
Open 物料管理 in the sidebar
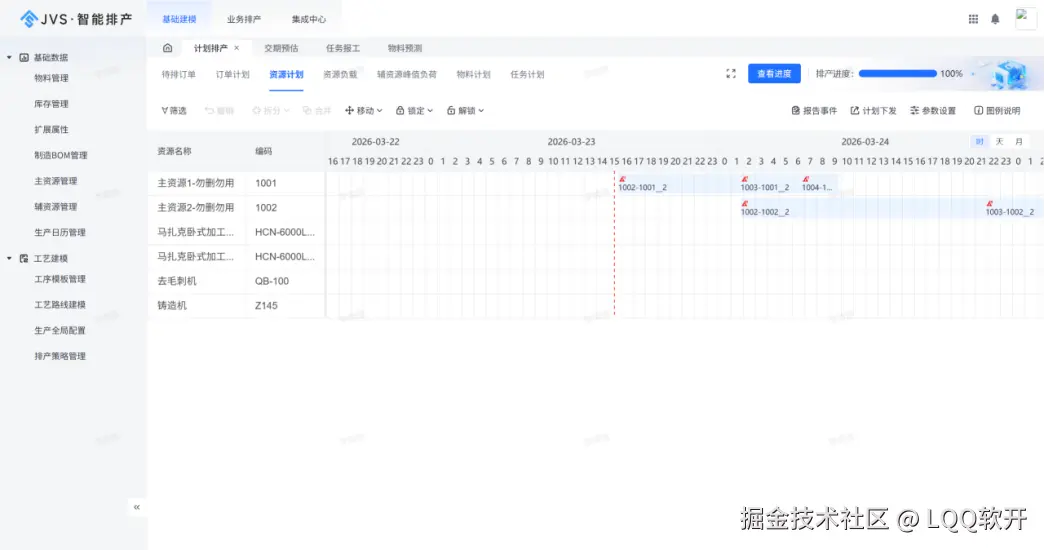[x=51, y=78]
